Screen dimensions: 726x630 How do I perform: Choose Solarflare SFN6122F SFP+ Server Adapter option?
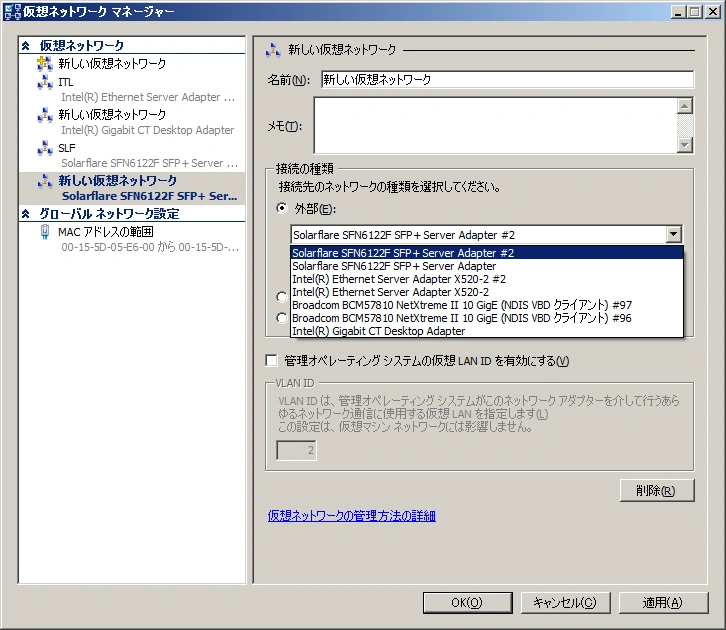click(x=487, y=266)
